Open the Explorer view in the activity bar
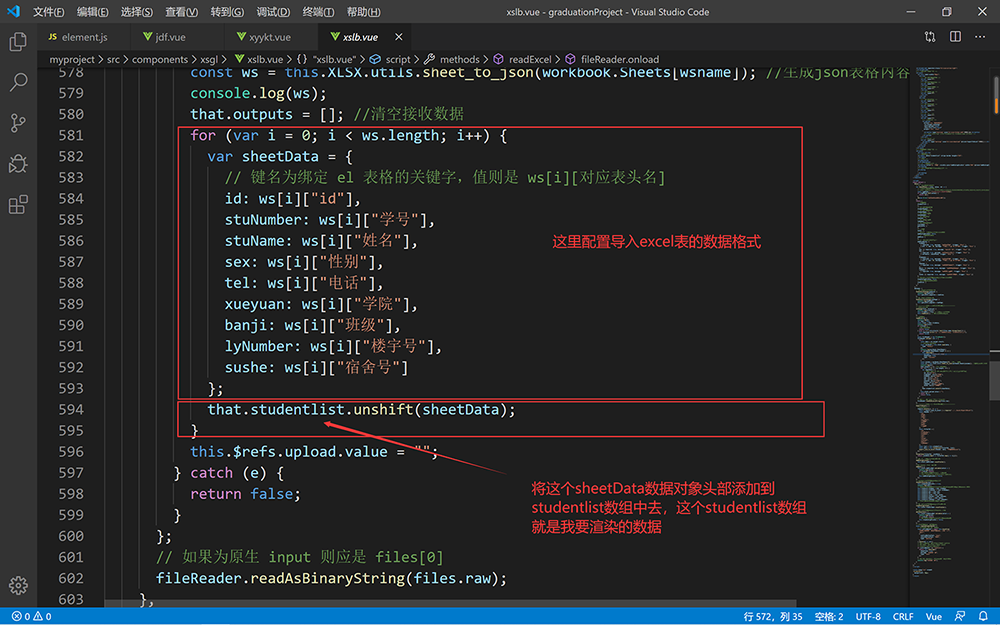This screenshot has width=1000, height=625. coord(17,42)
